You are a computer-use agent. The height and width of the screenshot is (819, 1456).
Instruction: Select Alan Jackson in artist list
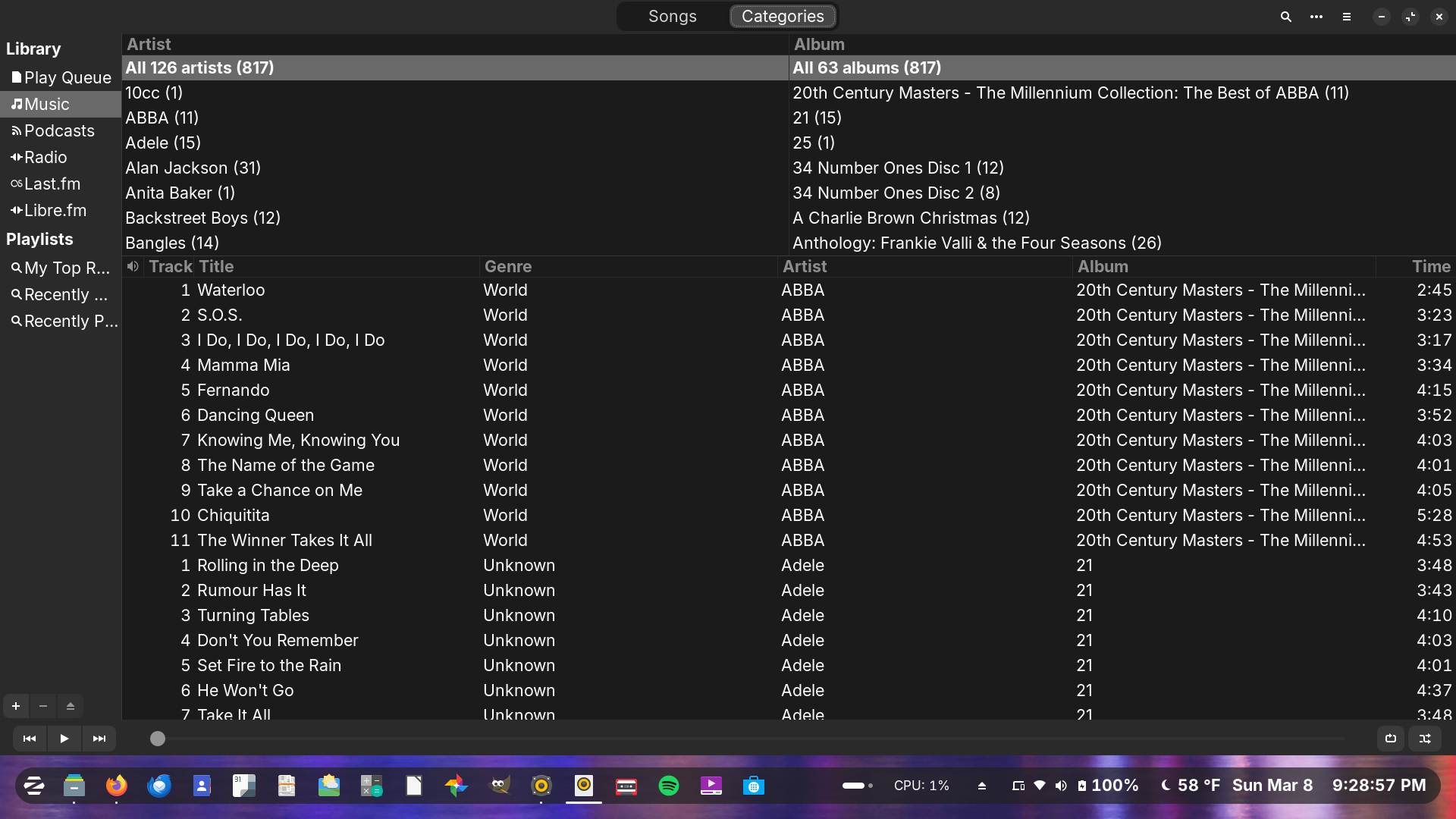193,168
